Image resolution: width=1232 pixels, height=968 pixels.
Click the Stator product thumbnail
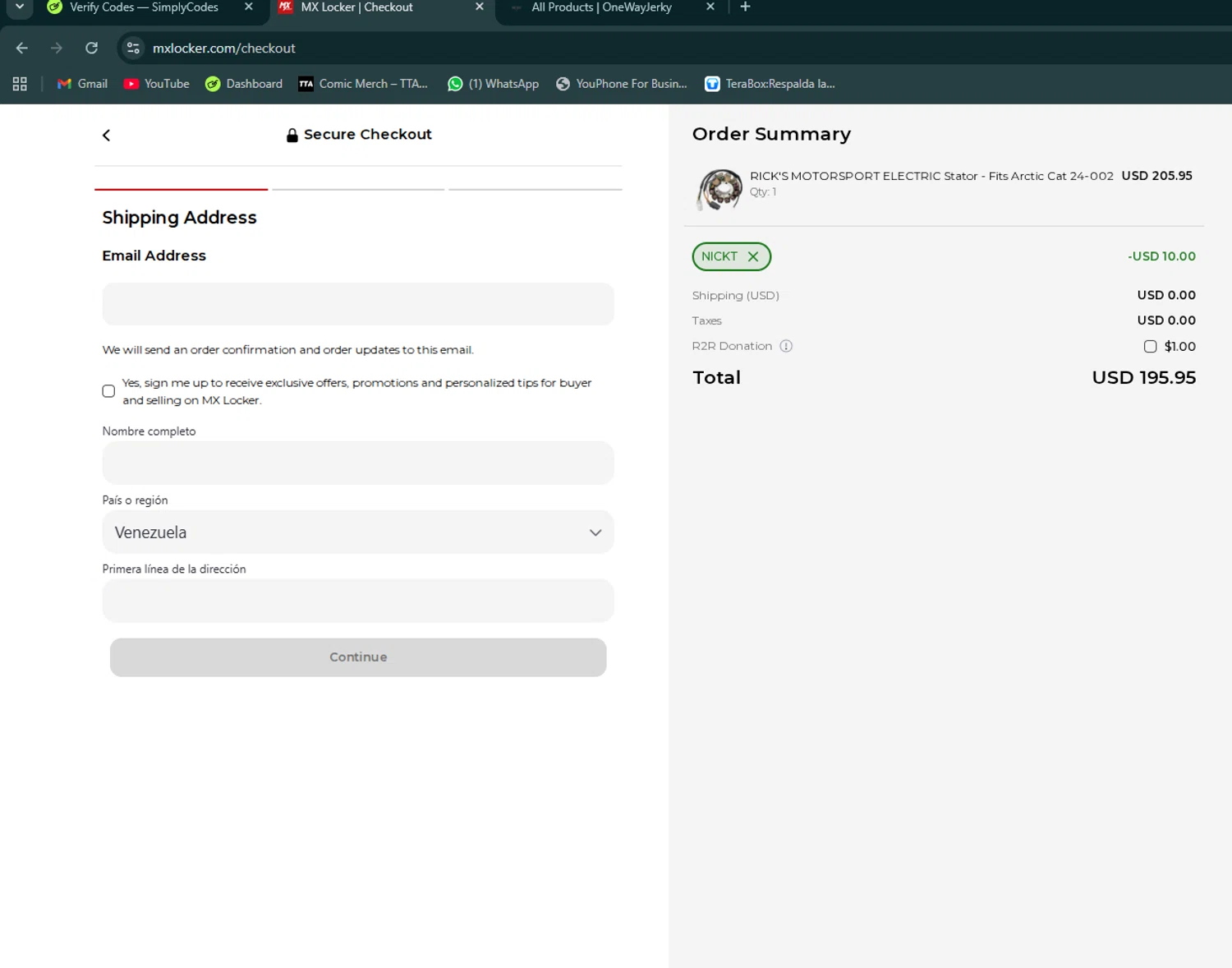click(x=719, y=190)
